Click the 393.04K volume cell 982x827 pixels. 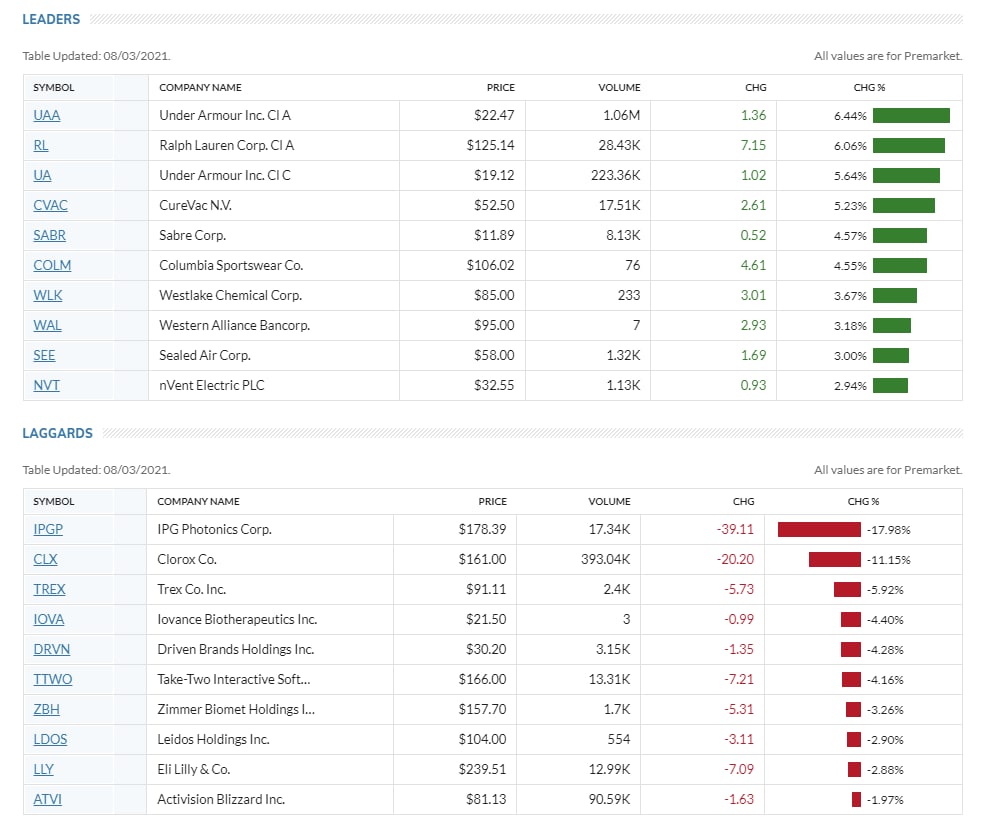tap(606, 560)
